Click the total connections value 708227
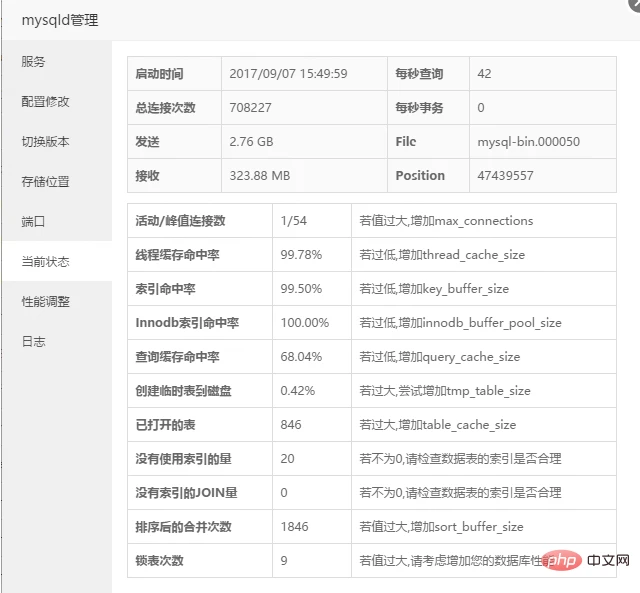640x593 pixels. 250,108
